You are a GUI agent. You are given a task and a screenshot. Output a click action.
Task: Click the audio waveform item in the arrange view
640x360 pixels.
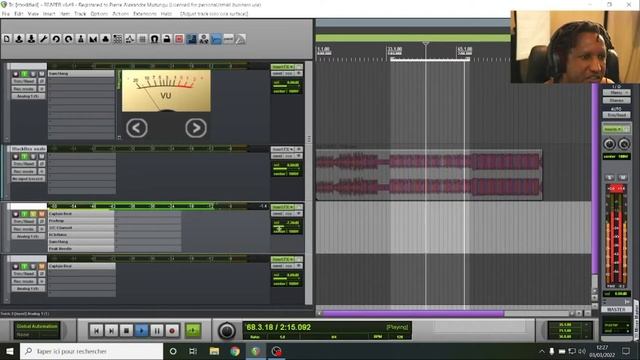click(x=429, y=175)
